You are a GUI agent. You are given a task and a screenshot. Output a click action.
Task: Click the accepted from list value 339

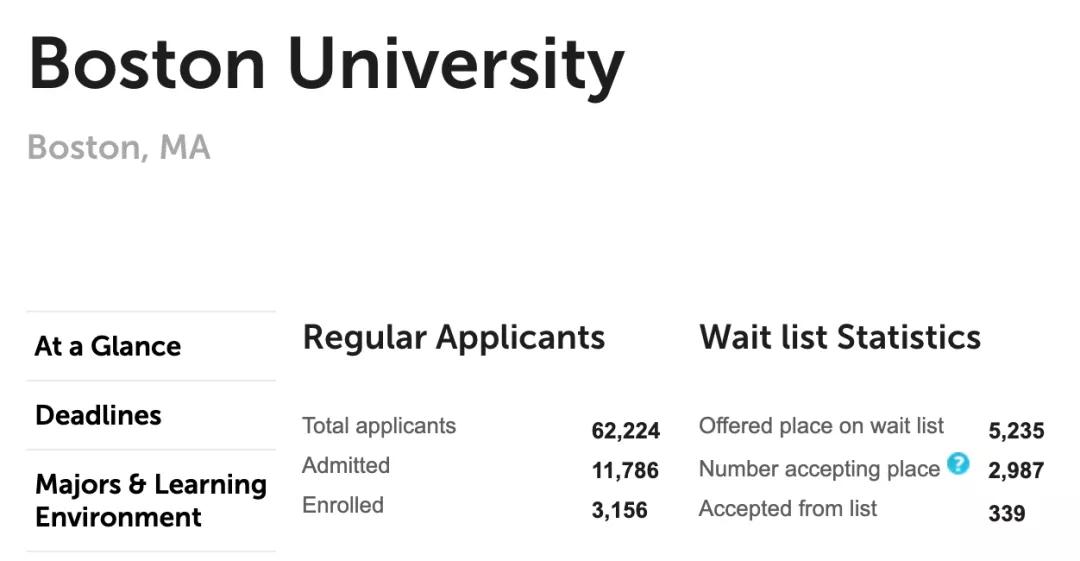click(1006, 513)
